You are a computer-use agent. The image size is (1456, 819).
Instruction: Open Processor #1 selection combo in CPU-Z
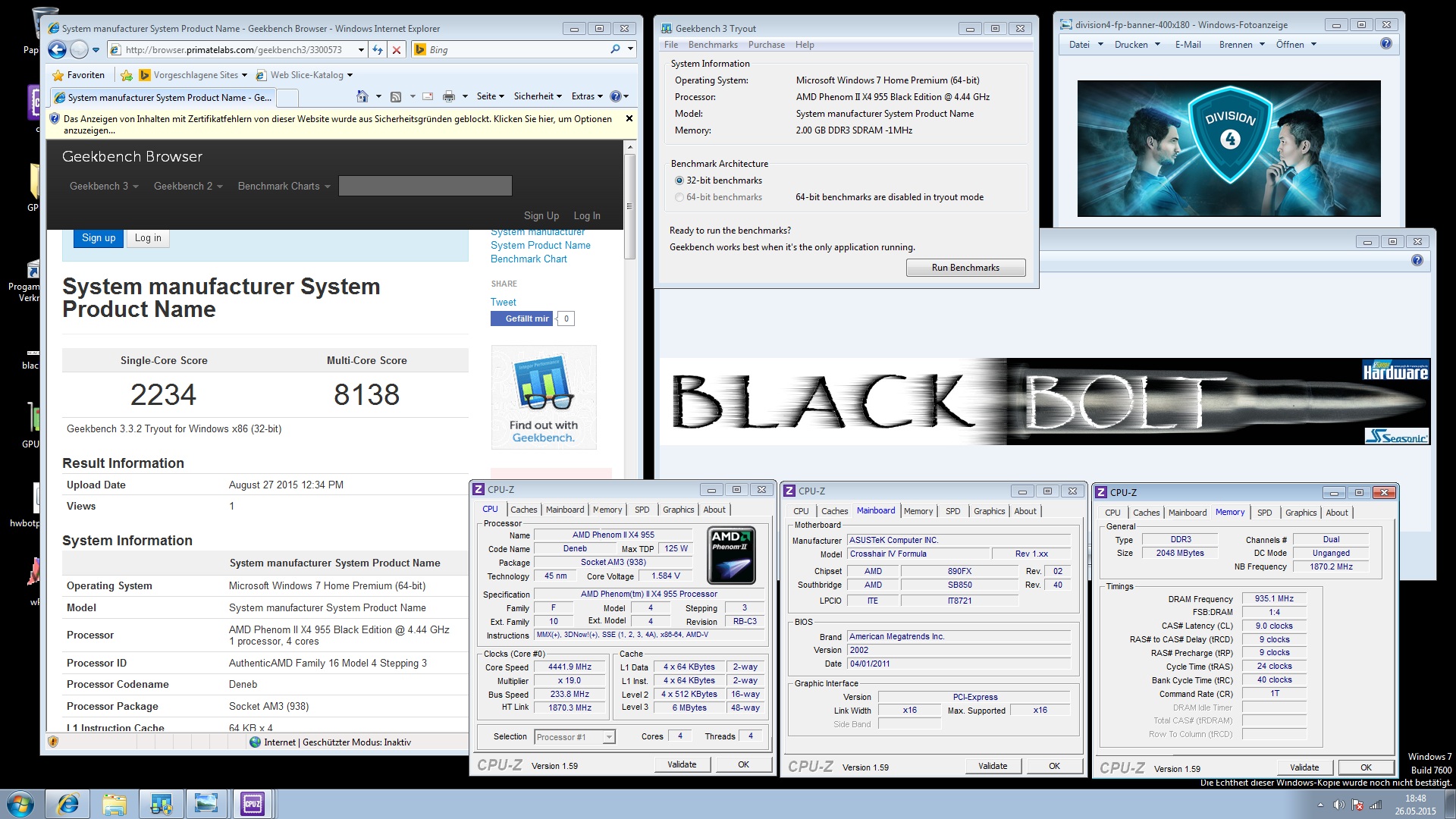[575, 737]
